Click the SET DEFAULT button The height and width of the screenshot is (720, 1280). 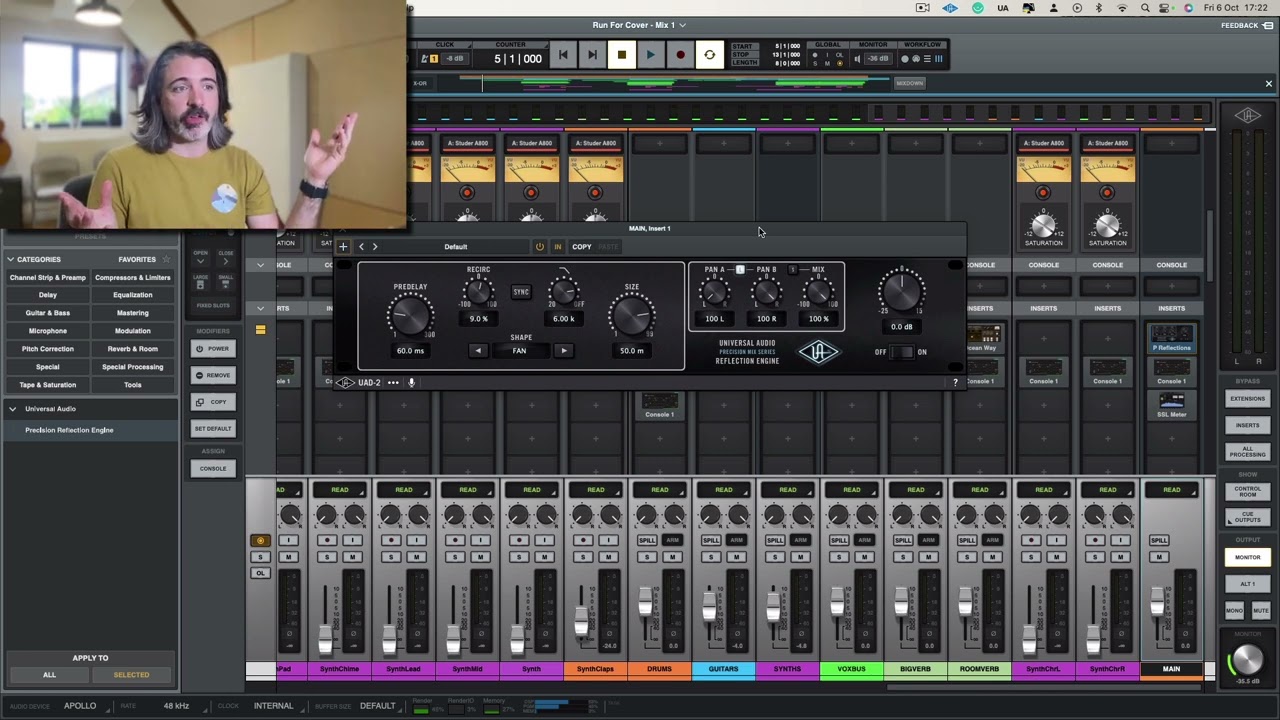pos(213,428)
